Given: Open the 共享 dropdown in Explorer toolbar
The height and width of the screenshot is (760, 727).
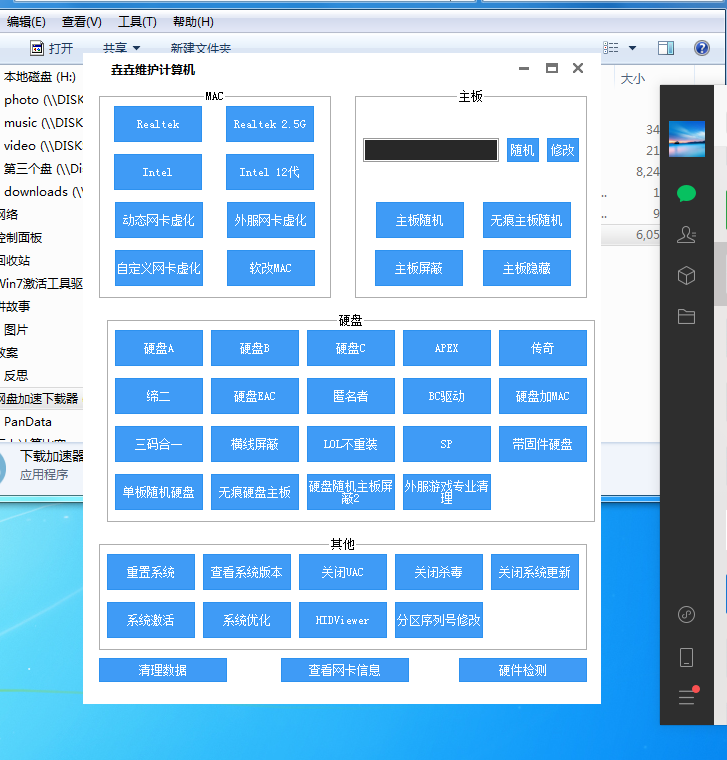Looking at the screenshot, I should click(x=122, y=48).
